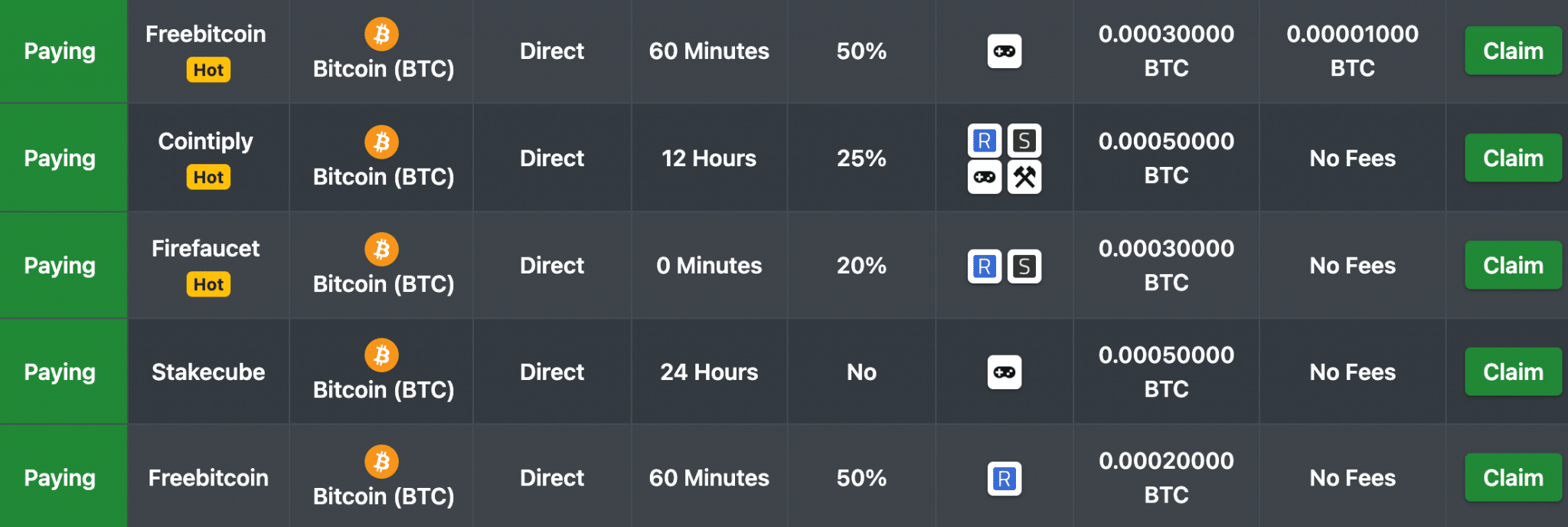Claim the Freebitcoin faucet with Hot badge
Viewport: 1568px width, 527px height.
coord(1513,51)
